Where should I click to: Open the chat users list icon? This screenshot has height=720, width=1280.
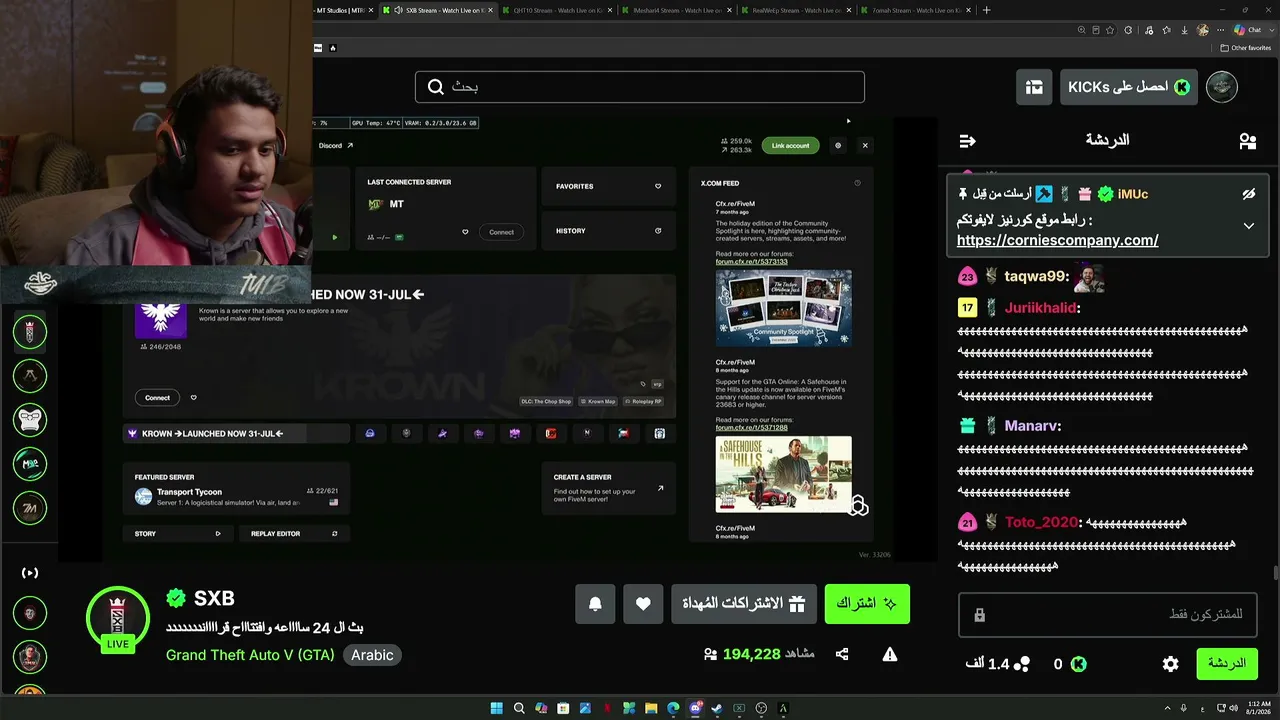[1247, 141]
